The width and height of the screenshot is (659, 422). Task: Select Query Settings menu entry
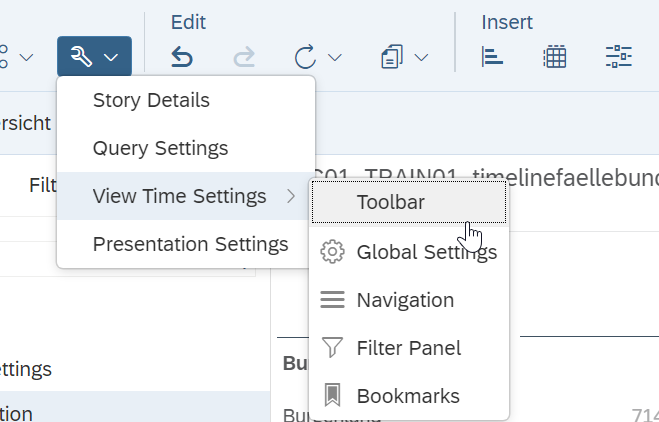(x=160, y=148)
